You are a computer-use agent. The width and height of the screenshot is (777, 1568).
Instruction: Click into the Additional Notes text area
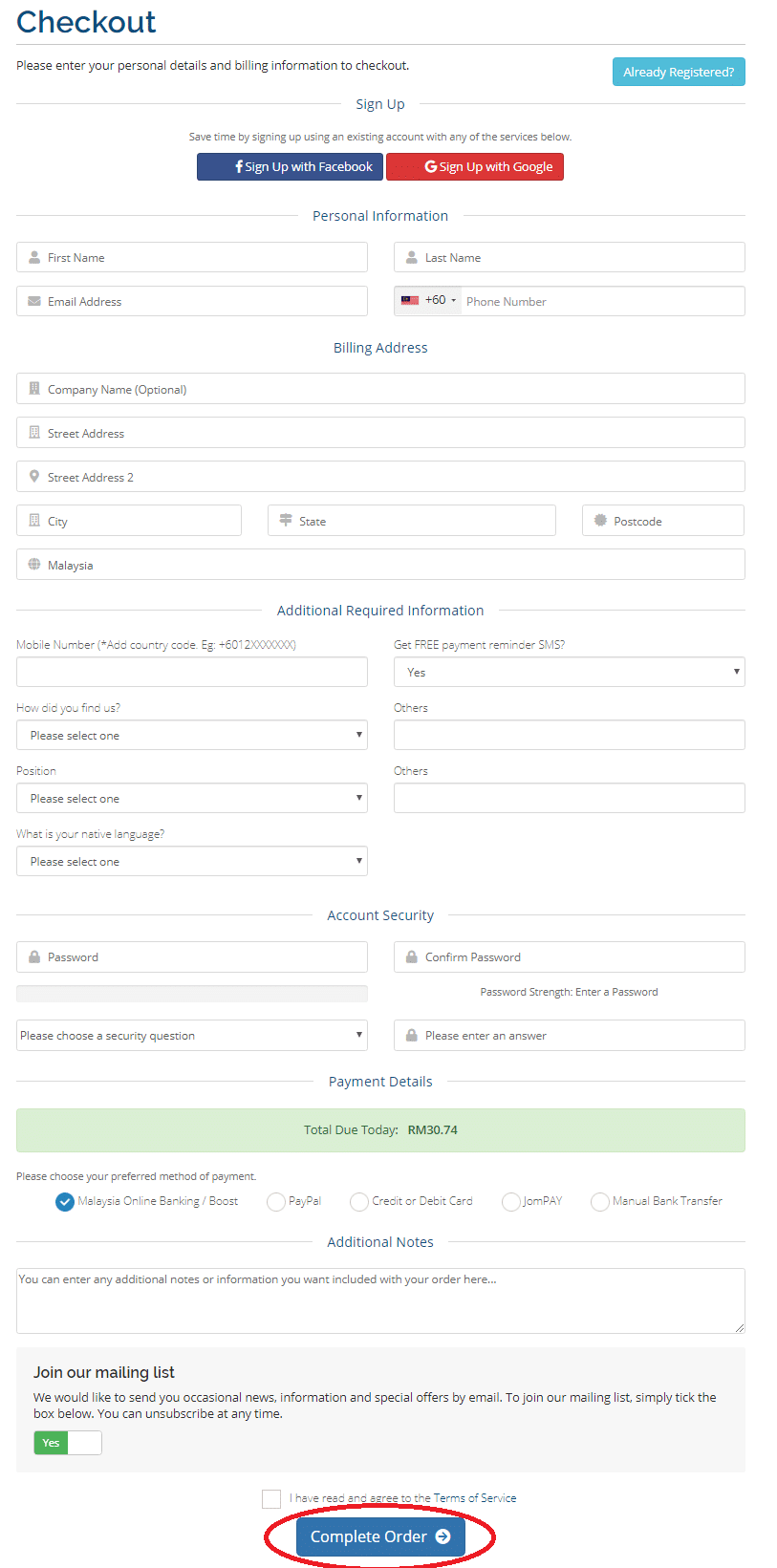point(380,1300)
